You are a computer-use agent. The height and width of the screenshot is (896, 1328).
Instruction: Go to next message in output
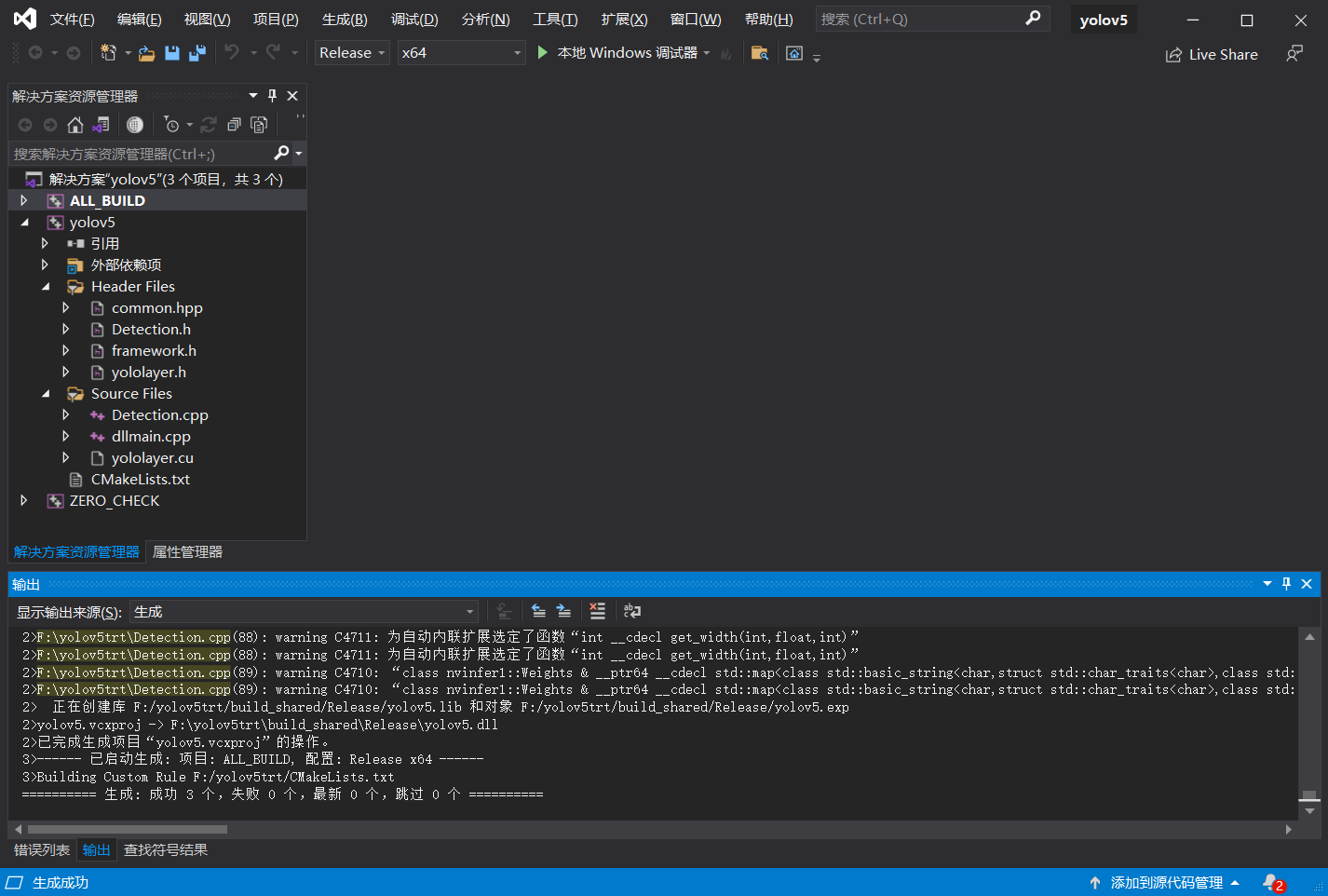pos(563,611)
